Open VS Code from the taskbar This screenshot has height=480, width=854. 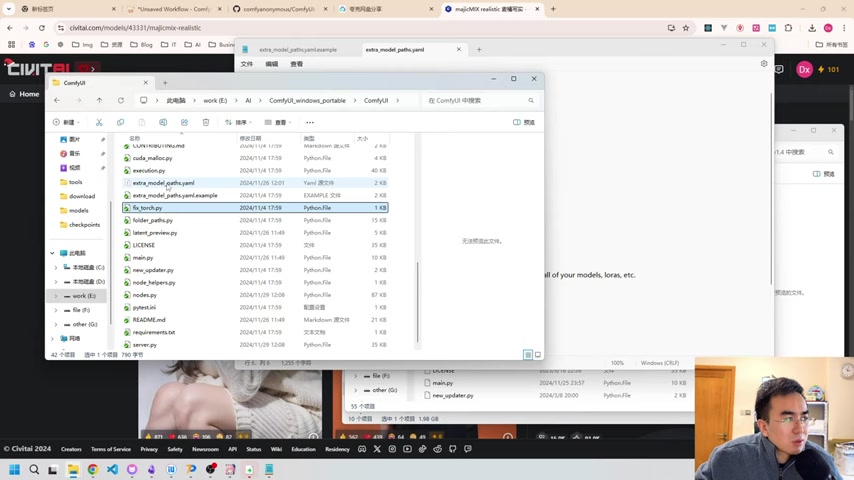(x=112, y=469)
